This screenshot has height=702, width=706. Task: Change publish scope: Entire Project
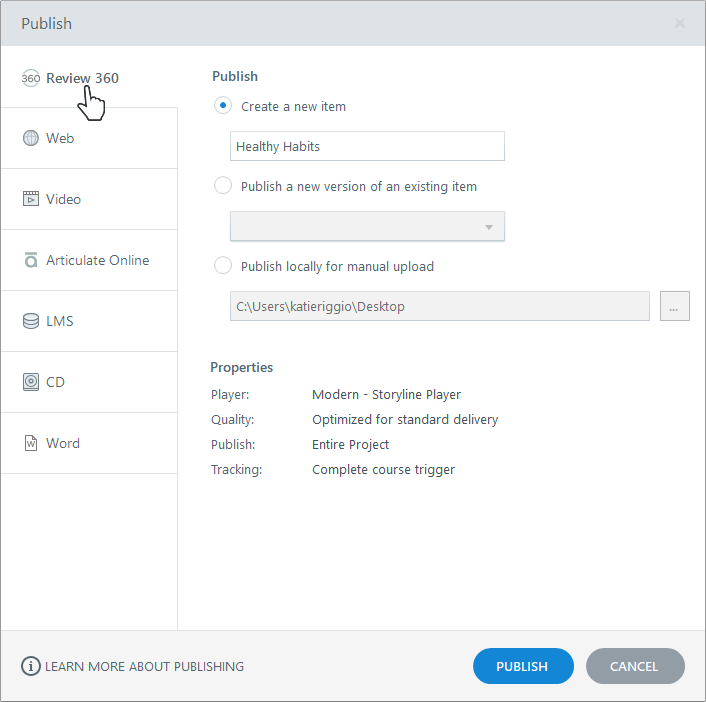[350, 444]
